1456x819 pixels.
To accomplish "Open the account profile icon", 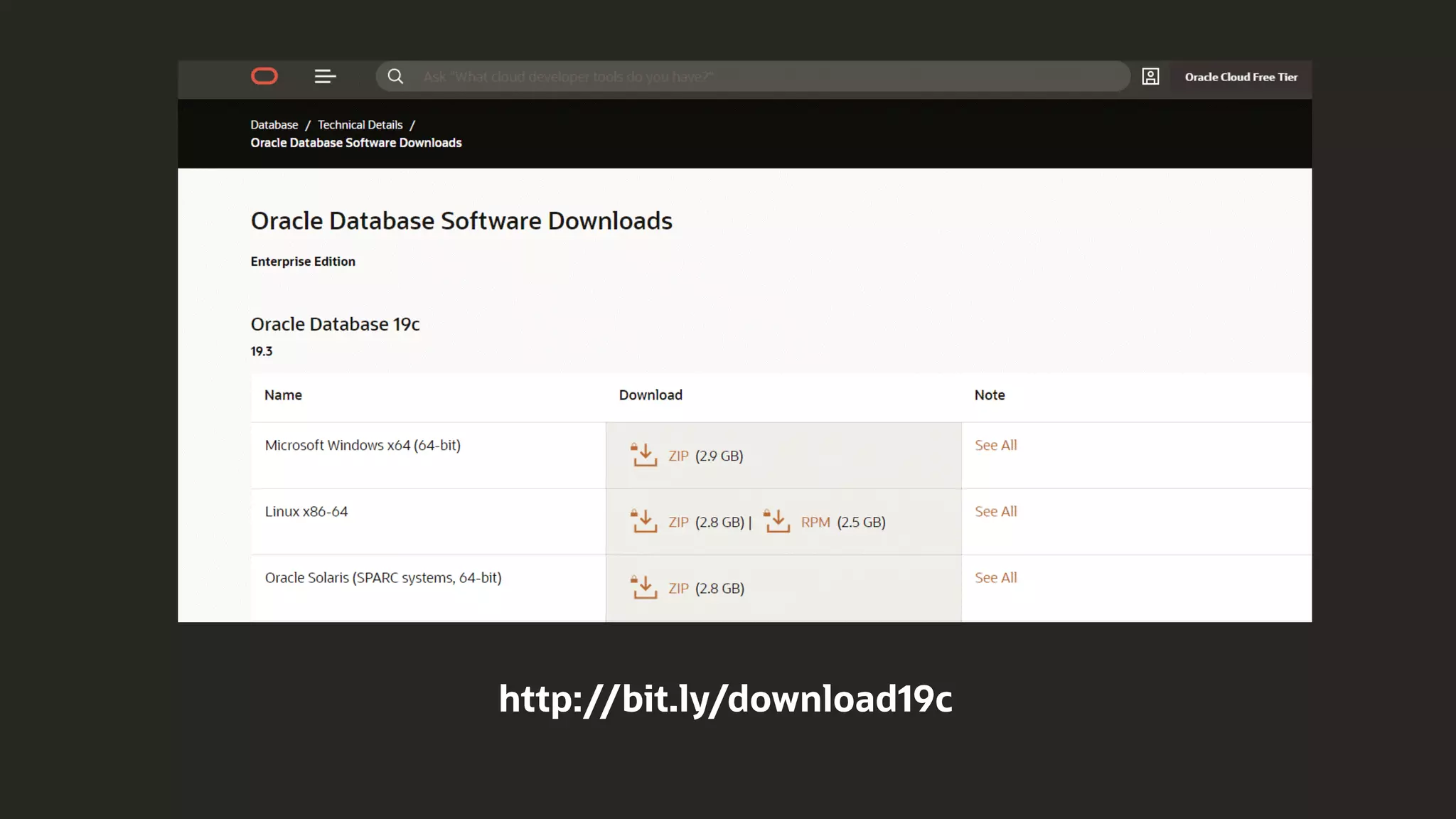I will click(1150, 76).
